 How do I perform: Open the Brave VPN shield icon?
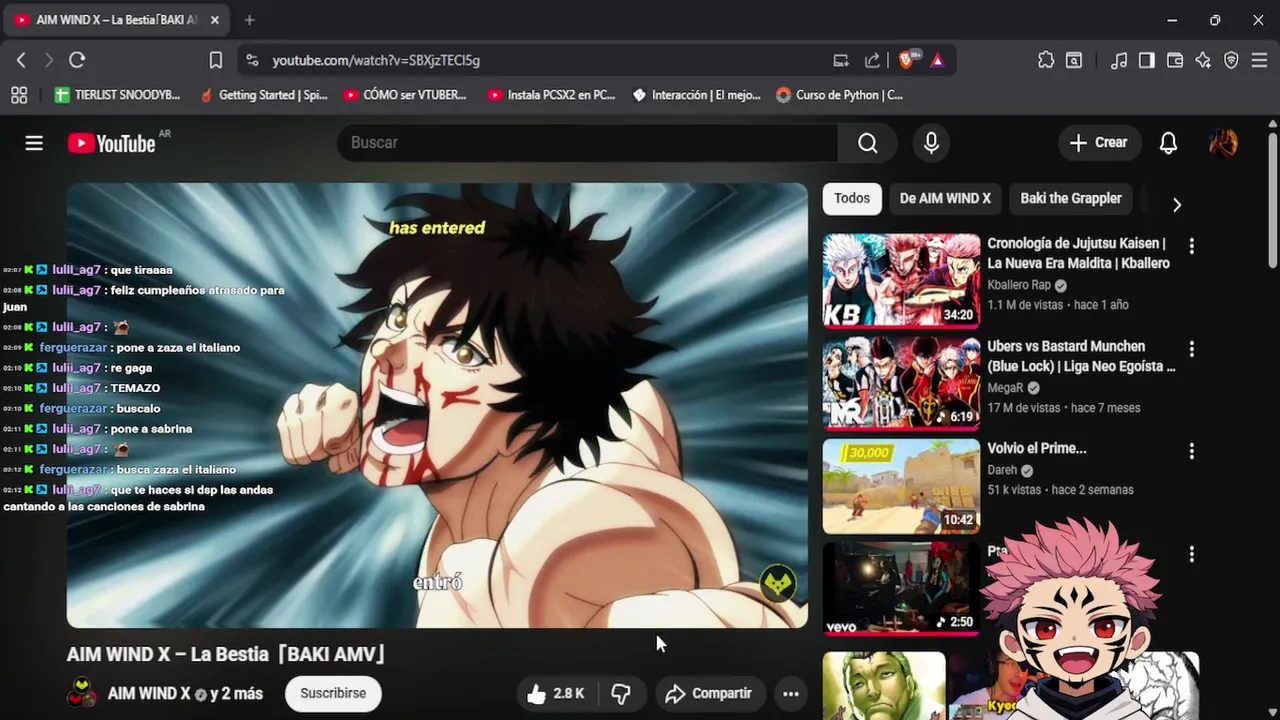point(1231,60)
